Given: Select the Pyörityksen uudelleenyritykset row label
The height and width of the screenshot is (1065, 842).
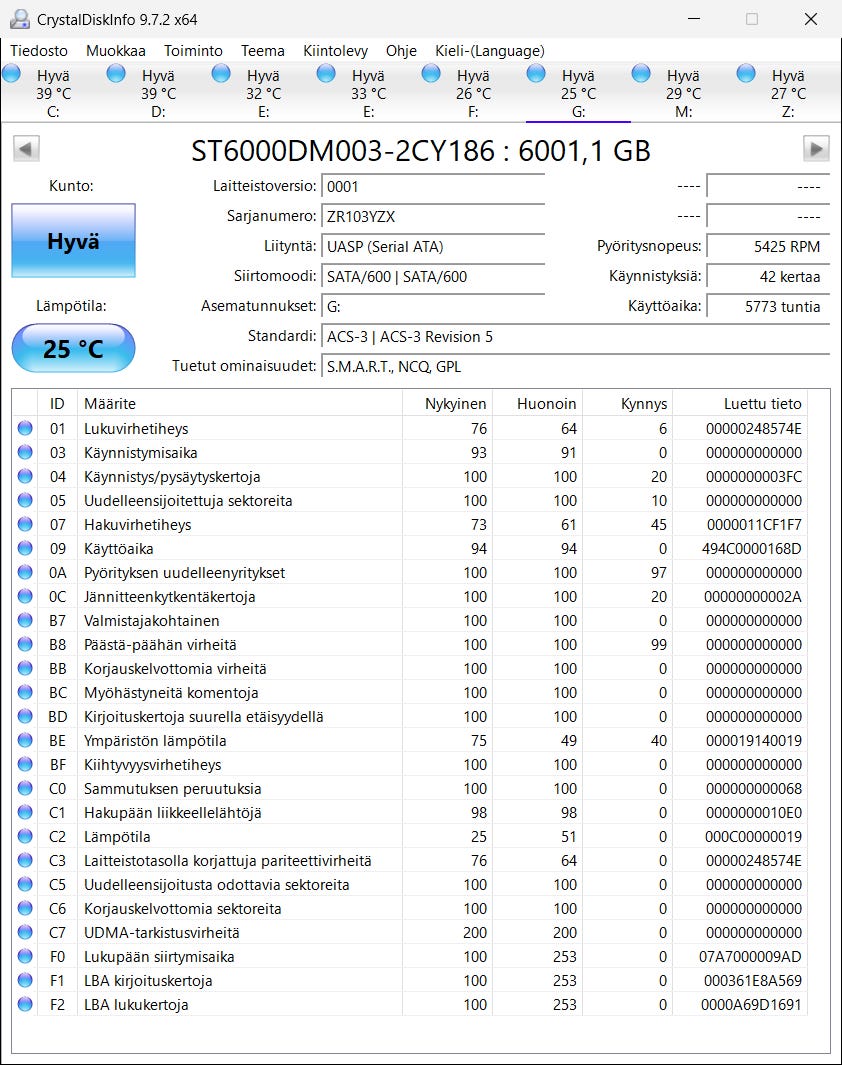Looking at the screenshot, I should click(184, 573).
